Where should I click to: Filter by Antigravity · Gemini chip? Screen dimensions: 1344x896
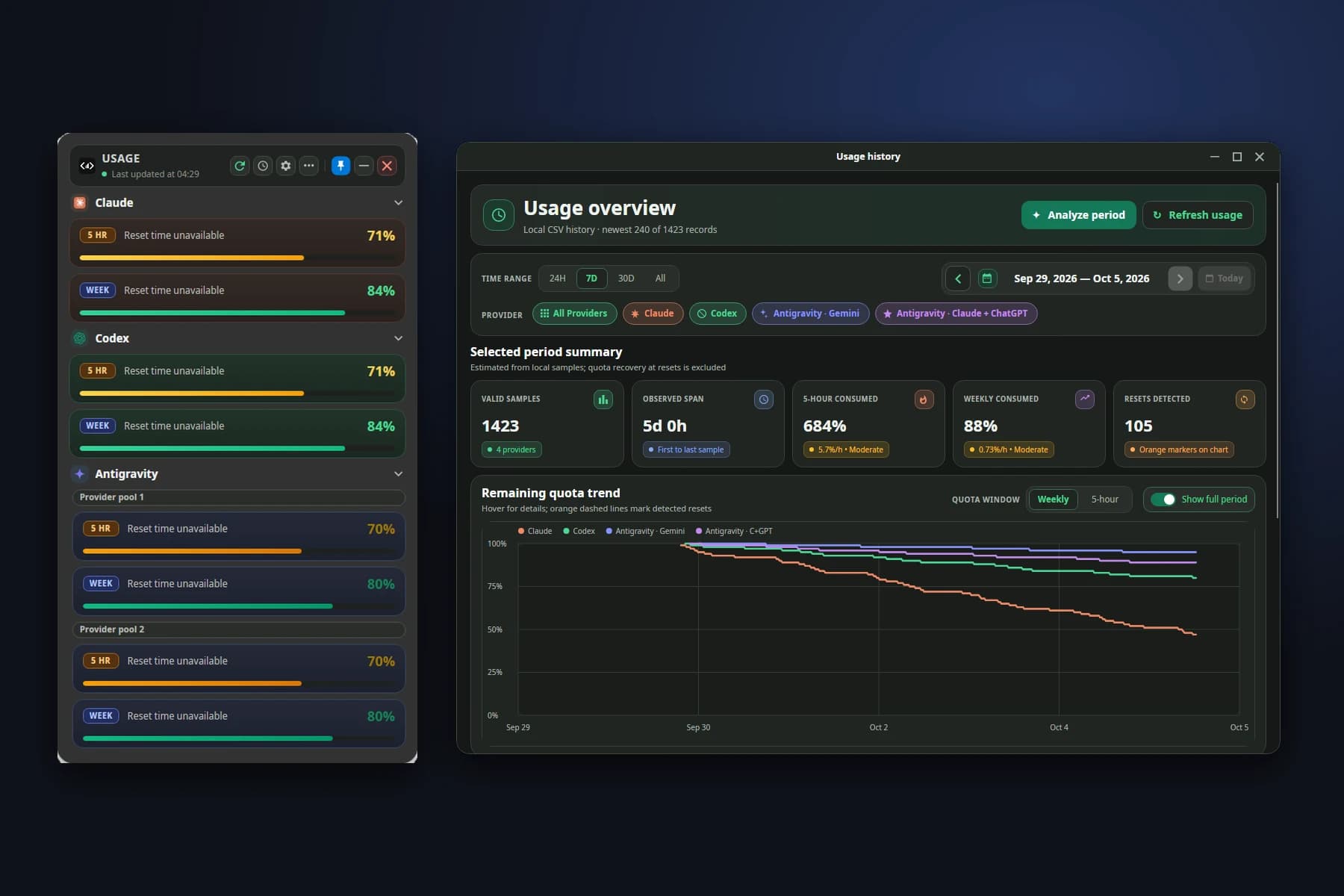tap(810, 314)
